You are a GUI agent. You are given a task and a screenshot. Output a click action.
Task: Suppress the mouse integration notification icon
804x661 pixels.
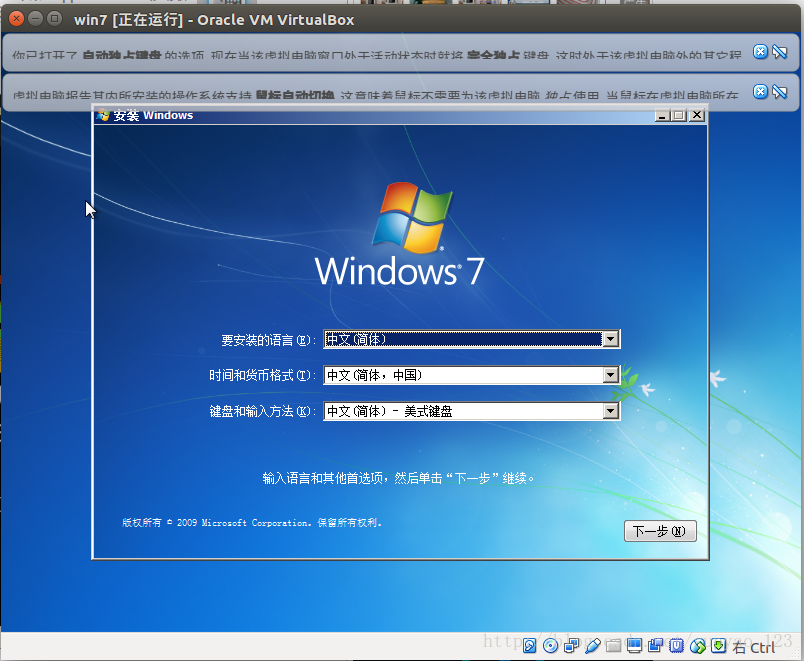click(779, 91)
